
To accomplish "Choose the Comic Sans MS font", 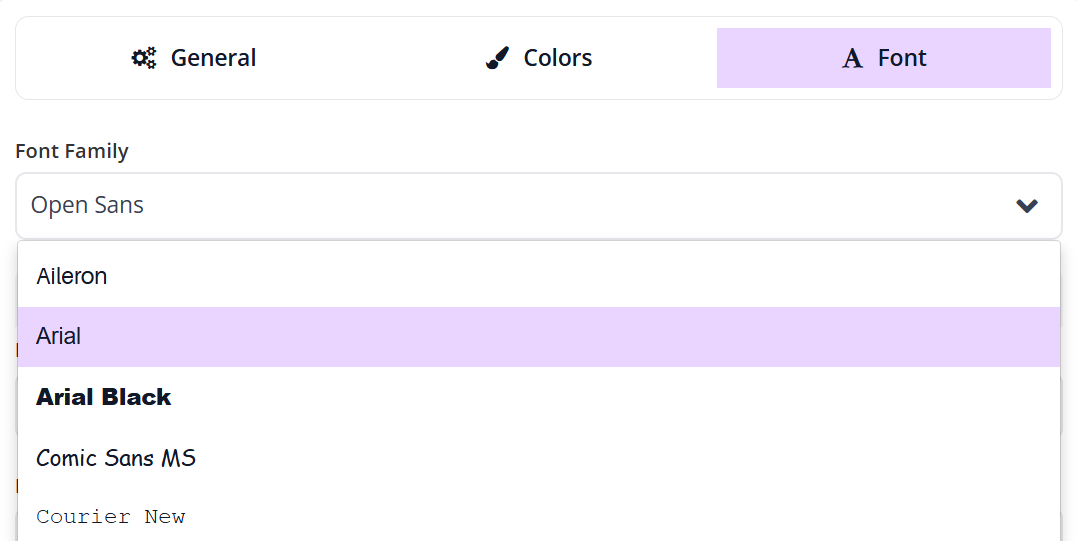I will 116,458.
